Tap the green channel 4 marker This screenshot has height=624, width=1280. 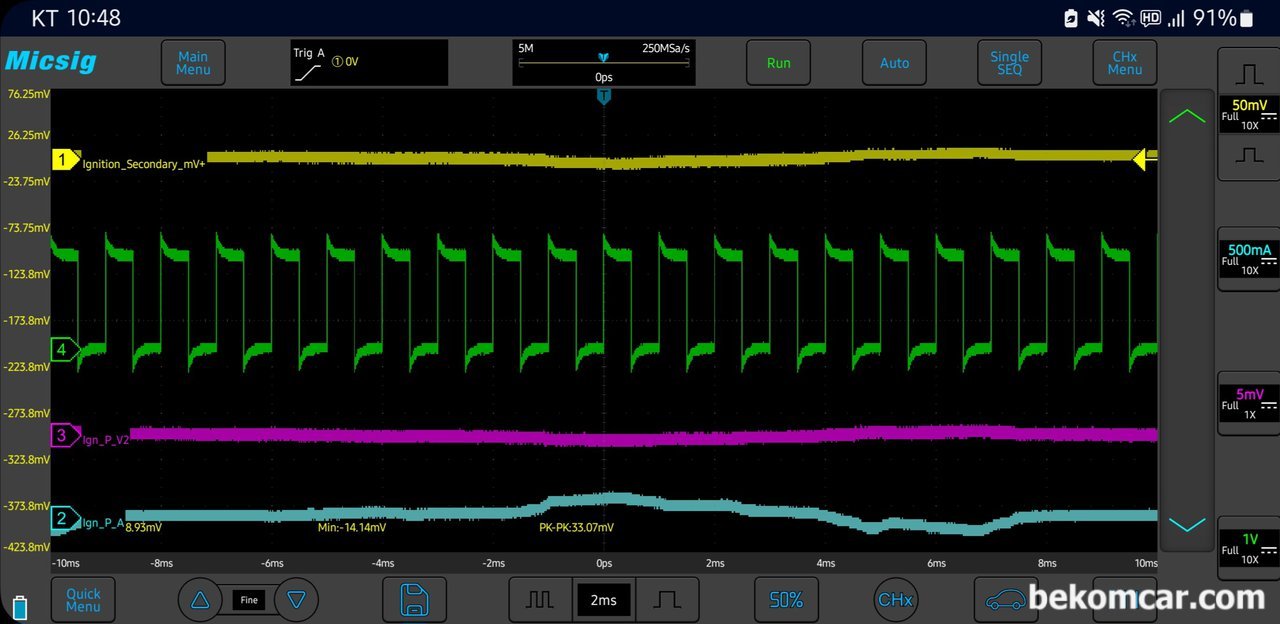(65, 350)
